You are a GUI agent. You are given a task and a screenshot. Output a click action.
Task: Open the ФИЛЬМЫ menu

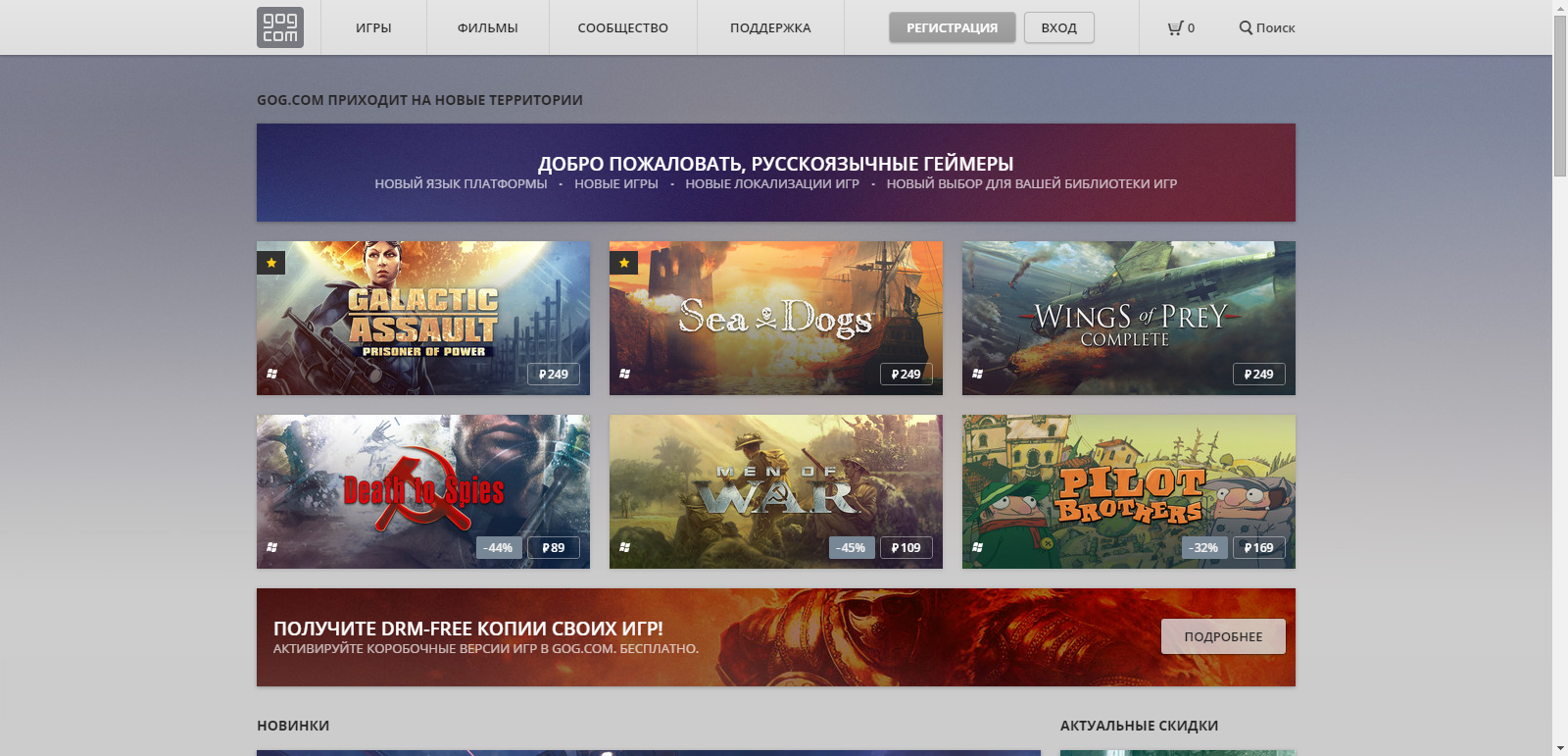click(x=488, y=27)
